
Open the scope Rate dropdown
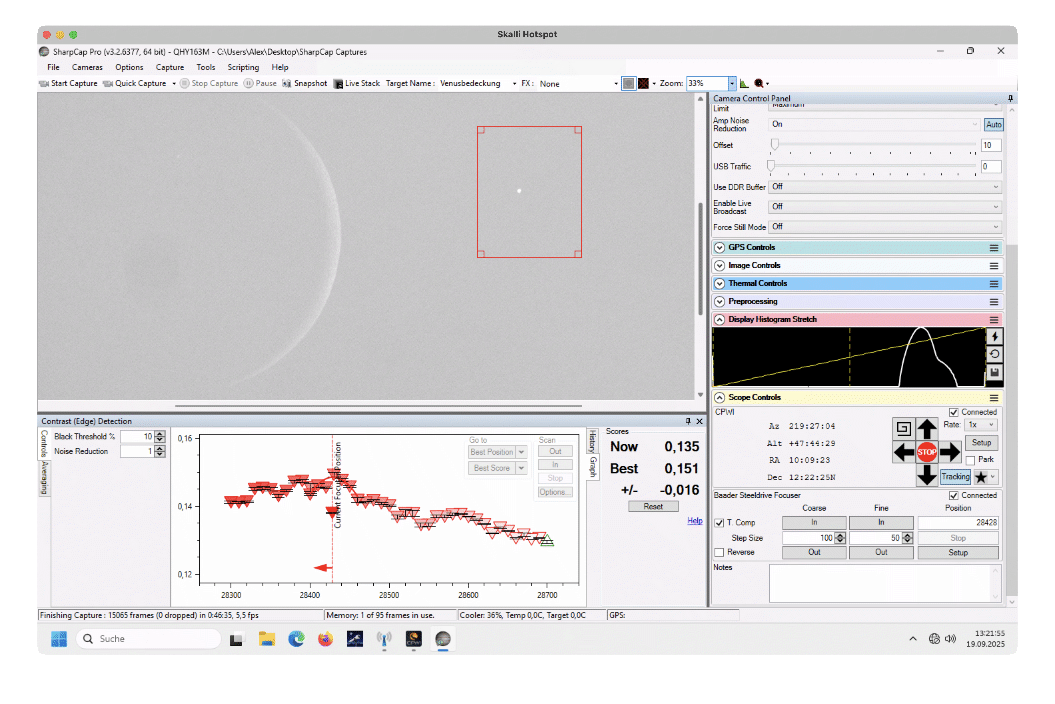pos(981,425)
